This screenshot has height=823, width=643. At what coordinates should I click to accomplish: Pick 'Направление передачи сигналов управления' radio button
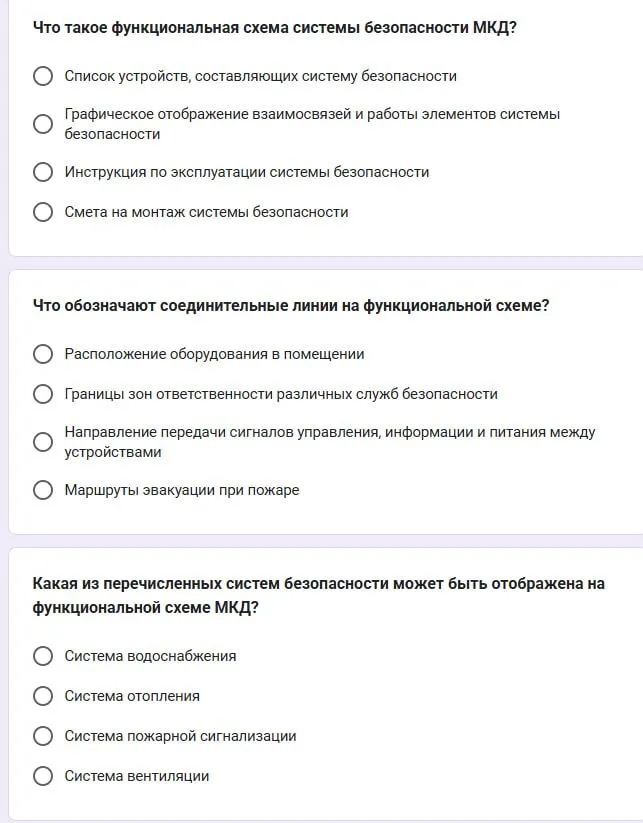pyautogui.click(x=43, y=442)
